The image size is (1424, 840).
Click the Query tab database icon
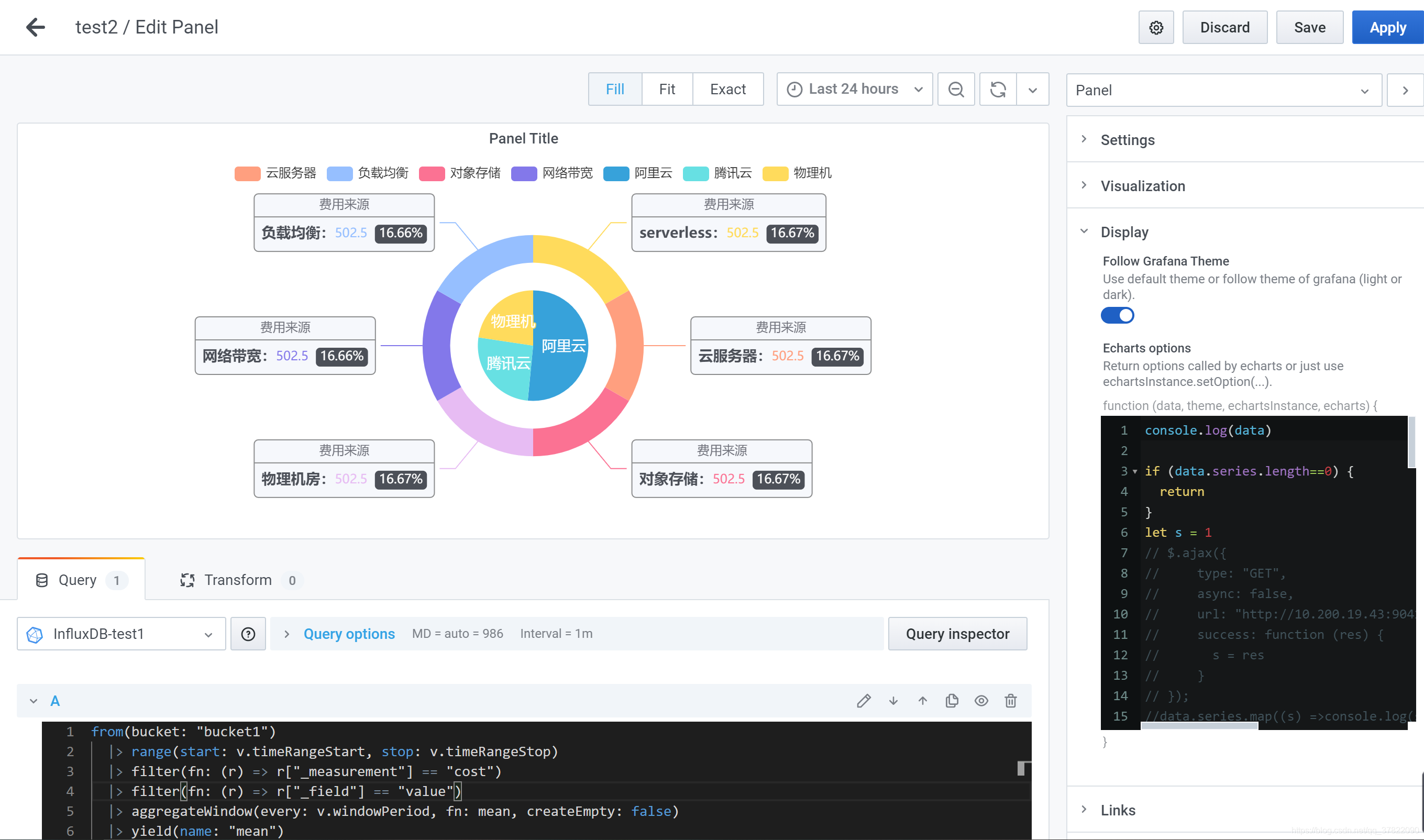click(42, 580)
